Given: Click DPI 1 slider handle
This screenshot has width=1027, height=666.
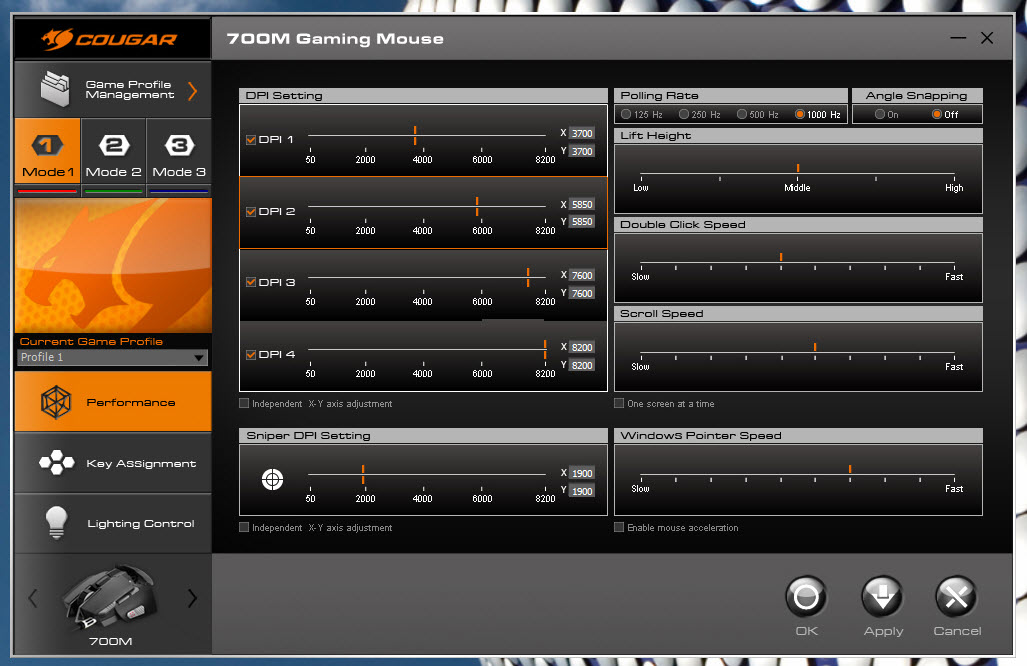Looking at the screenshot, I should [x=415, y=136].
